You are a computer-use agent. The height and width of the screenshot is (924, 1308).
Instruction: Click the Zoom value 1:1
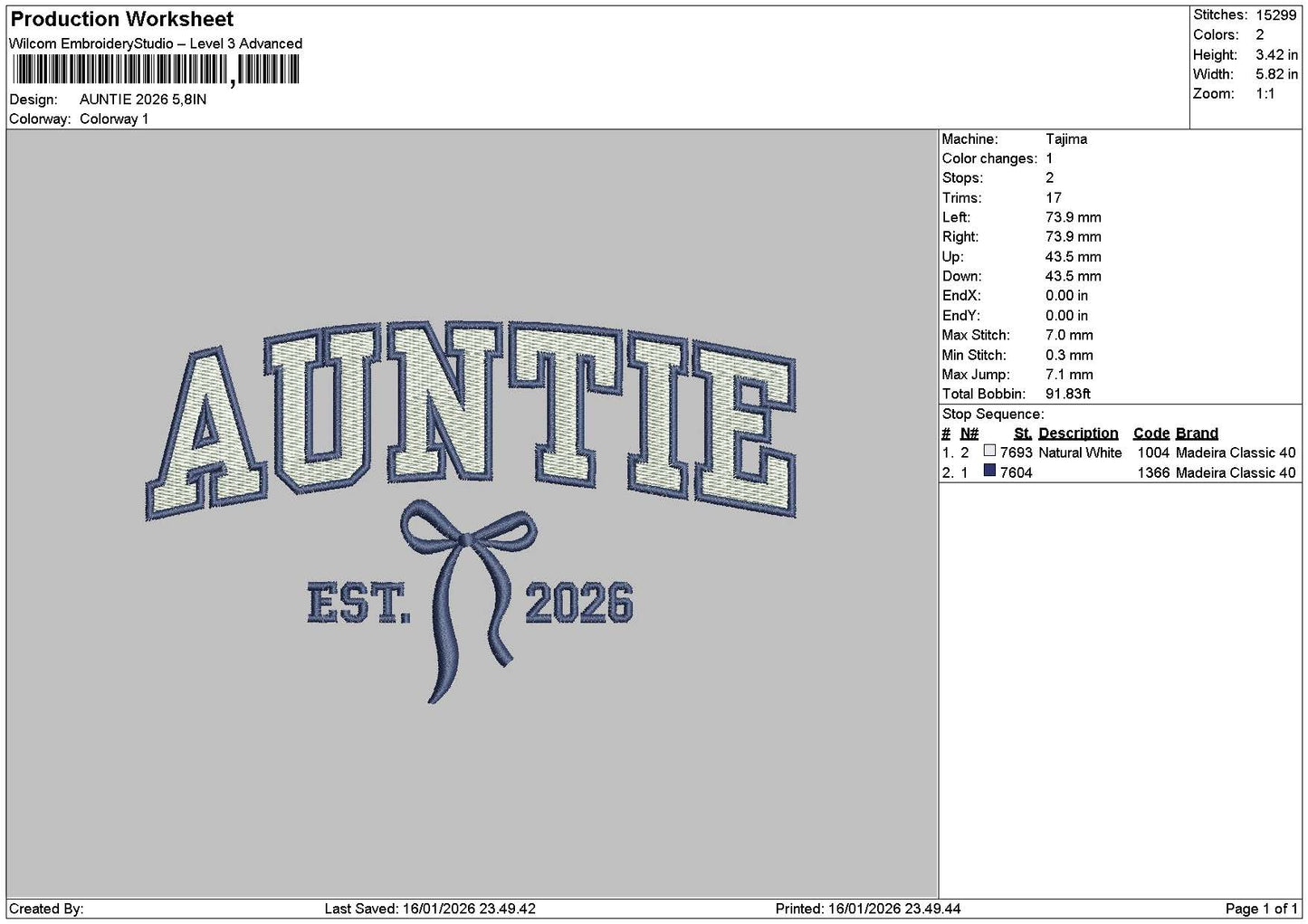coord(1265,94)
